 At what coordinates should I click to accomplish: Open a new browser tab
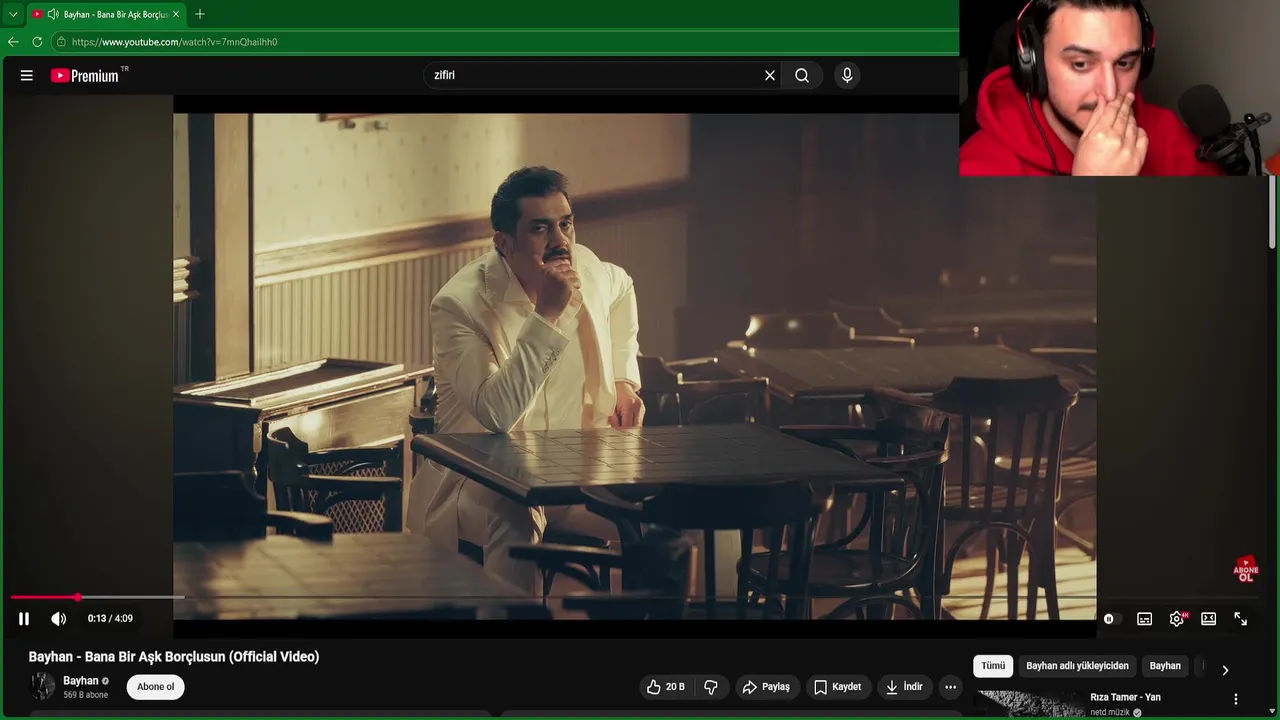200,14
